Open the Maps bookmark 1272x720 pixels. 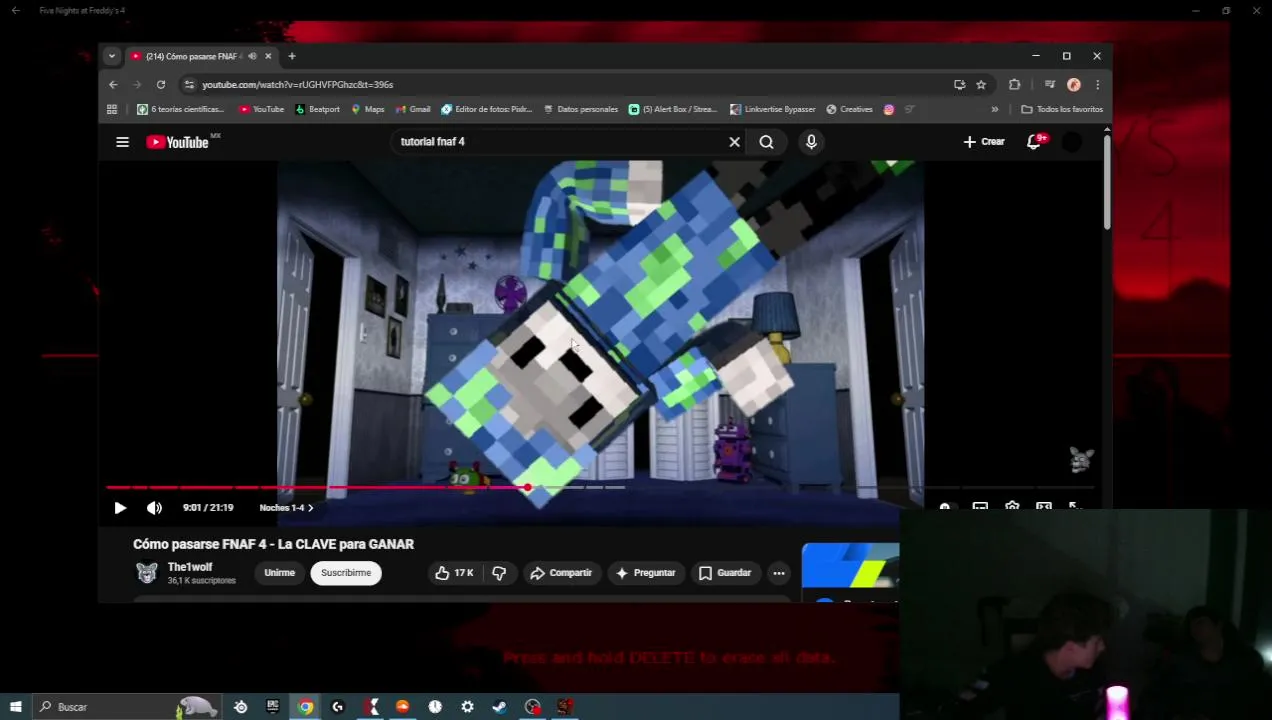[367, 109]
